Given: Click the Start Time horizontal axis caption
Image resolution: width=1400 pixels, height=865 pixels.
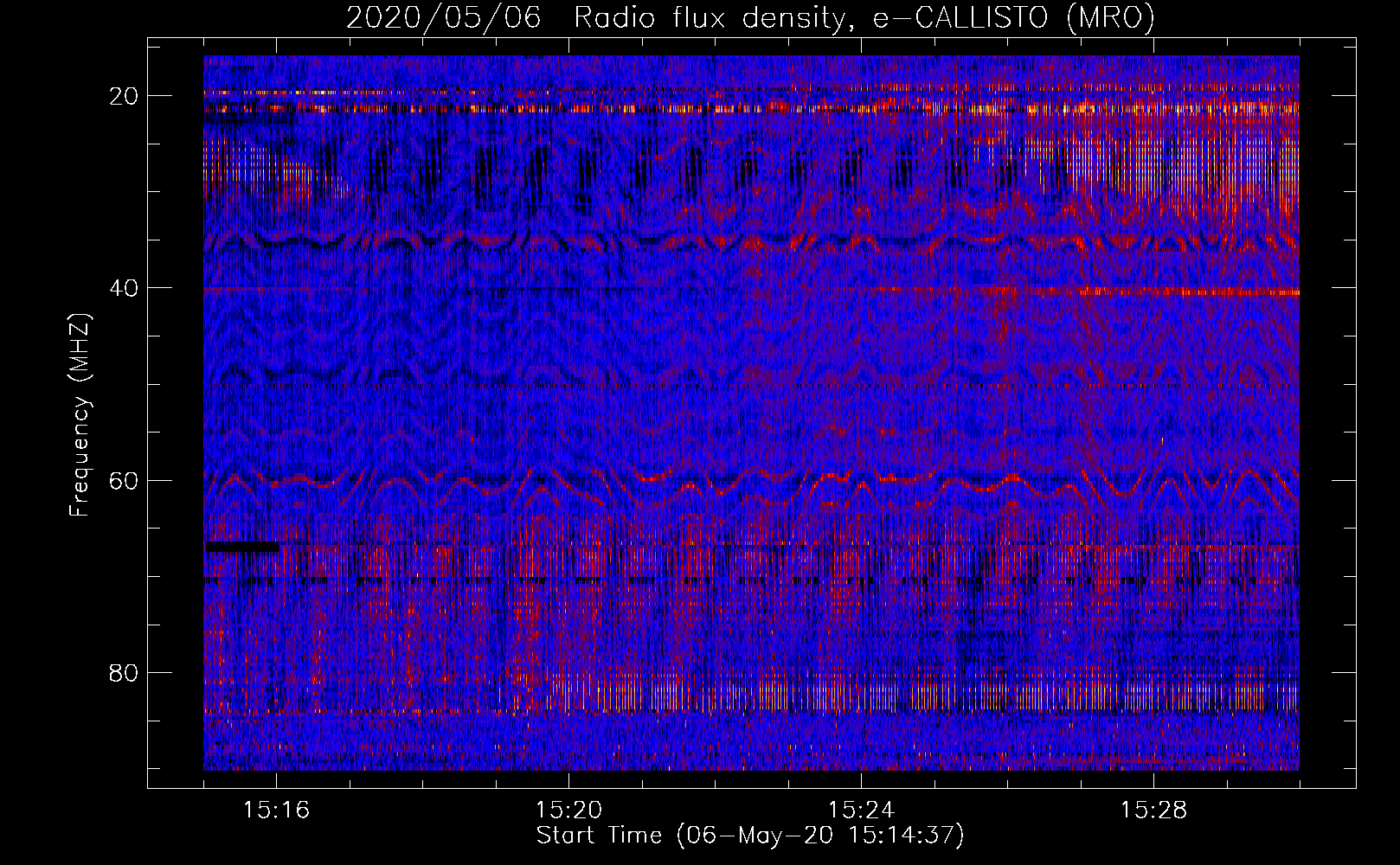Looking at the screenshot, I should coord(749,836).
